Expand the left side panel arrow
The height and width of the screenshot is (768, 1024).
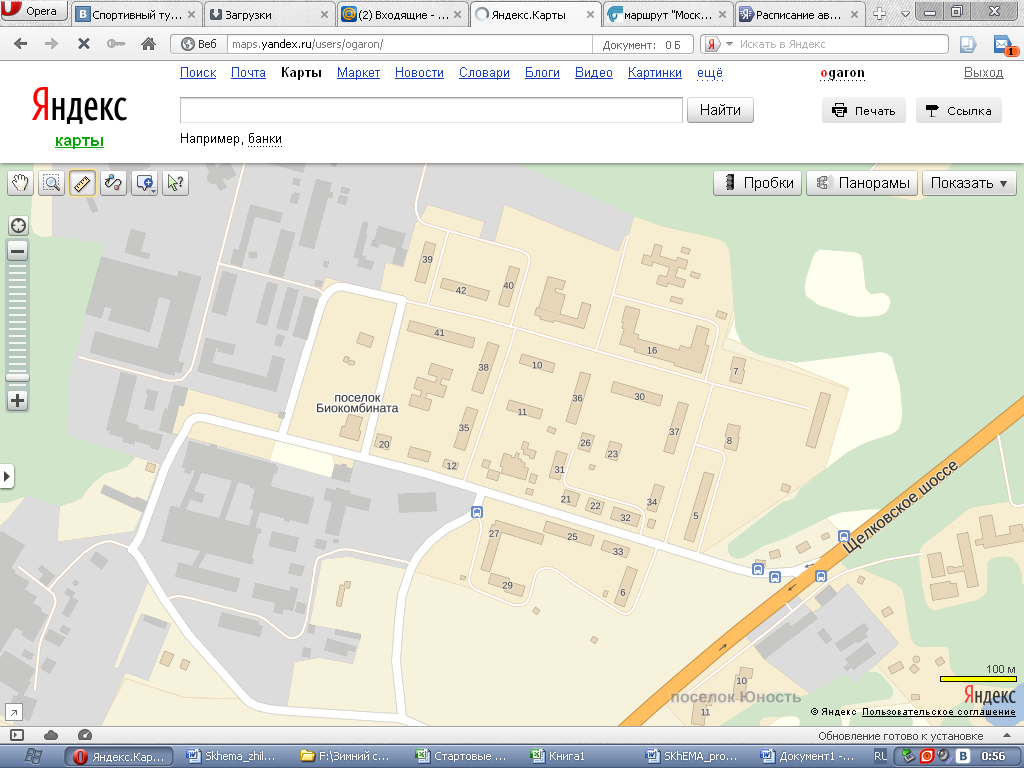click(7, 476)
